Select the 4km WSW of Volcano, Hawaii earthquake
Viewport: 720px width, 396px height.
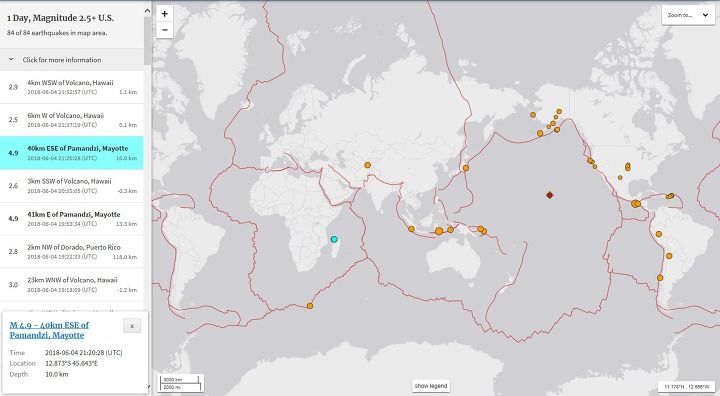72,87
